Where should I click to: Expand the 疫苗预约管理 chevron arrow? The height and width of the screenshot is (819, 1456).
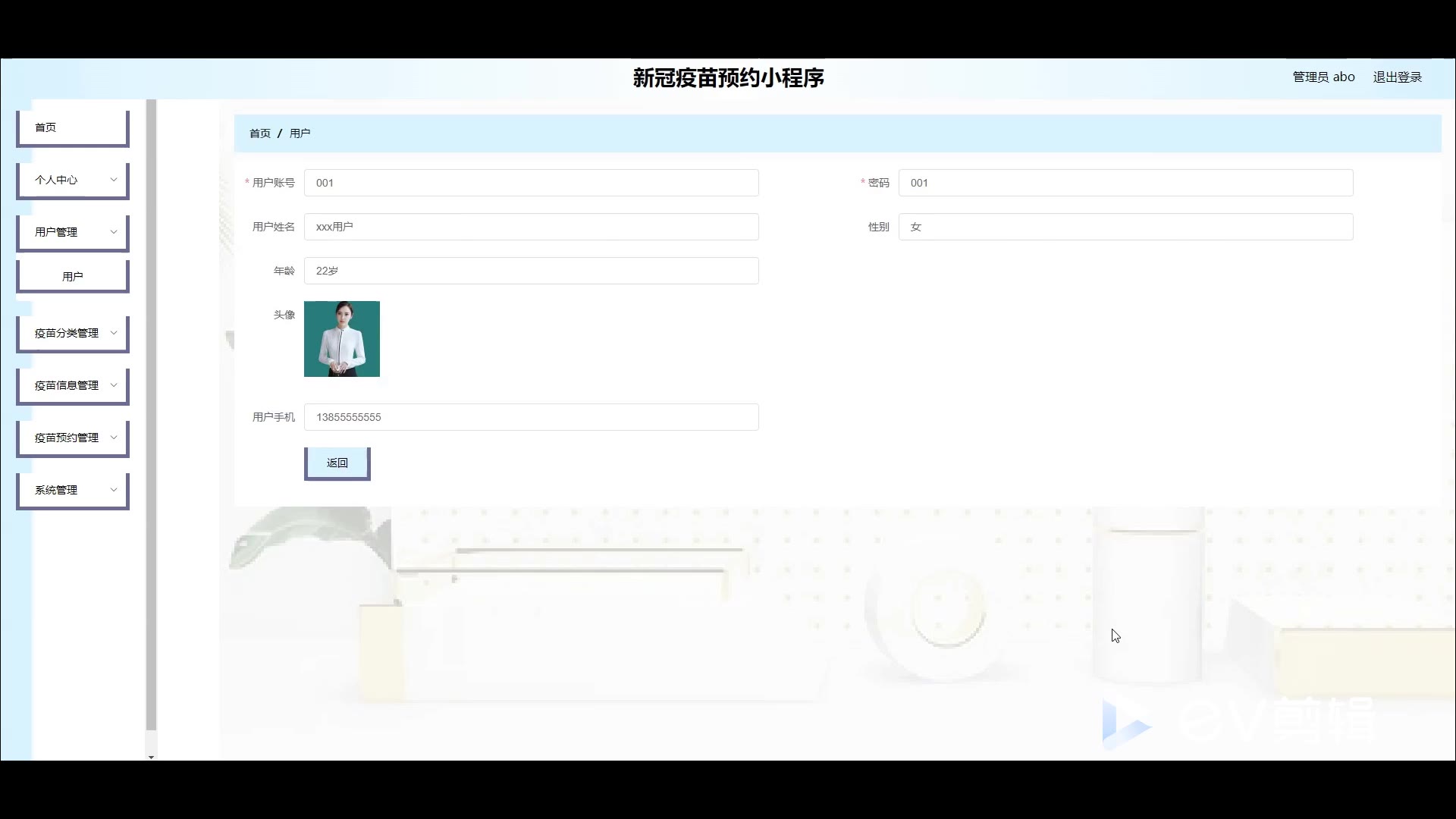114,438
